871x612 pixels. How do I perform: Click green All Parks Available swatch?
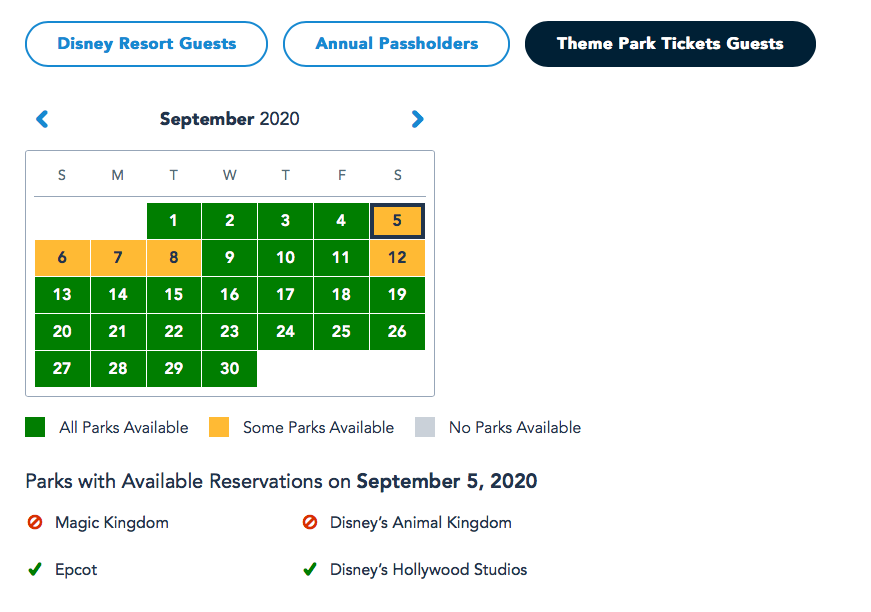pos(35,427)
